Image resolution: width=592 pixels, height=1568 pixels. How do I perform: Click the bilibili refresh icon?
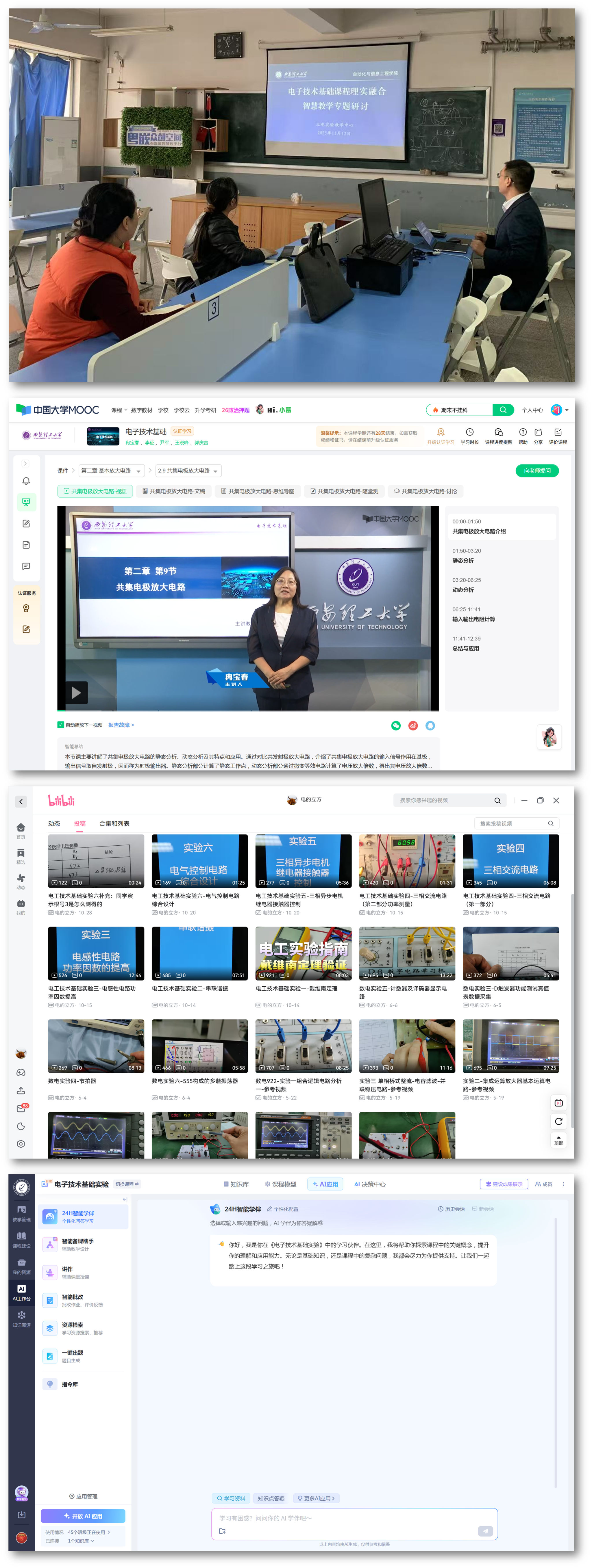pyautogui.click(x=558, y=1121)
